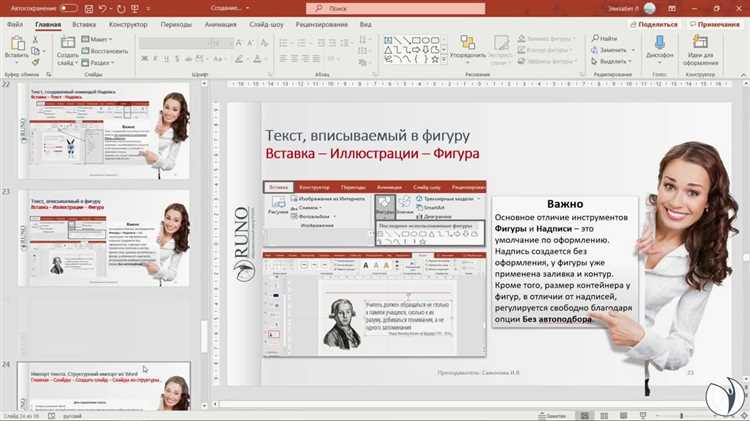This screenshot has width=750, height=421.
Task: Click the zoom slider handle in status bar
Action: click(682, 416)
